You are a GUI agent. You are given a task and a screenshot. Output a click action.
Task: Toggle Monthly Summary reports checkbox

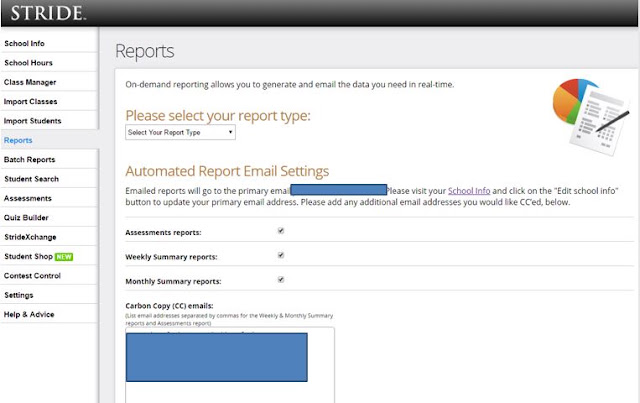pyautogui.click(x=281, y=280)
